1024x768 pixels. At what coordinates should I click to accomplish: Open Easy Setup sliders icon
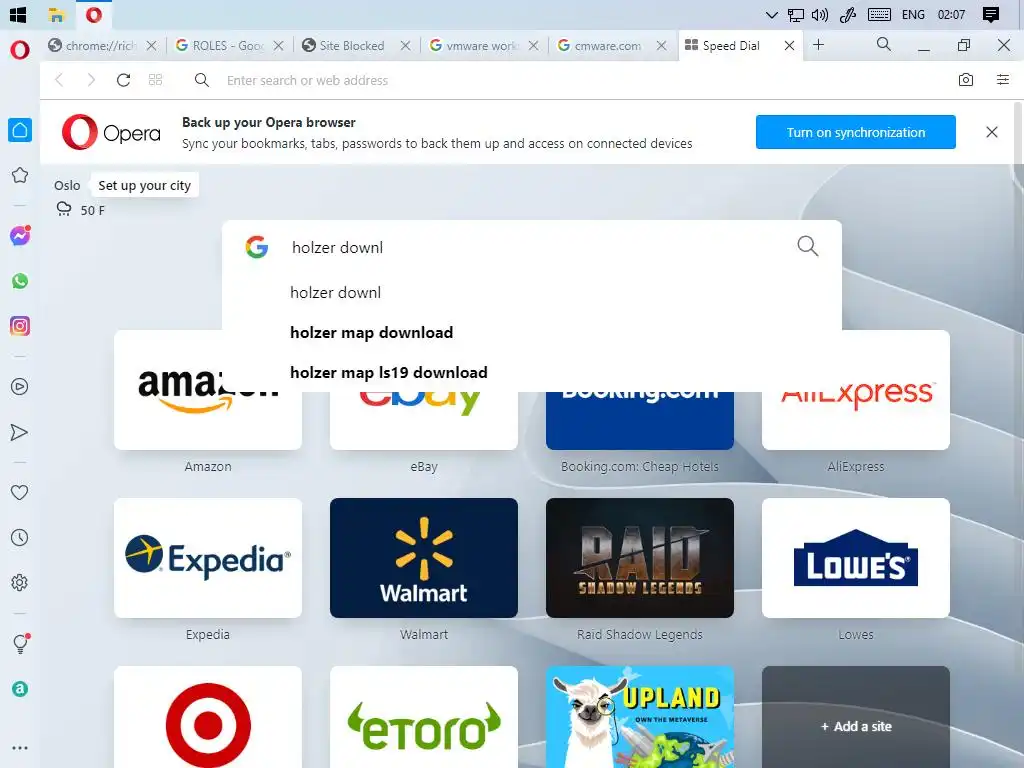coord(1002,80)
